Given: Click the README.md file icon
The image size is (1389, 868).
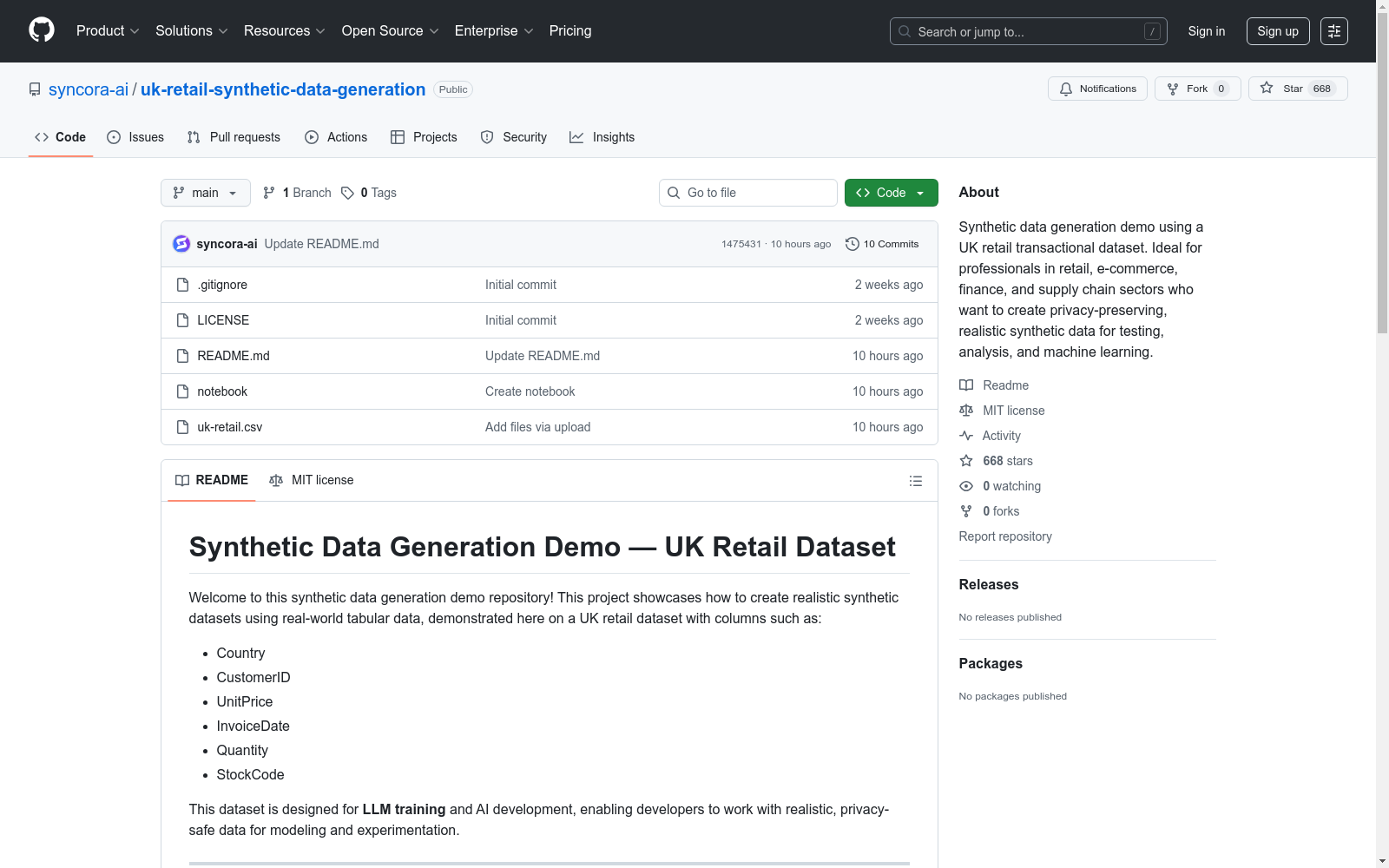Looking at the screenshot, I should (x=182, y=356).
